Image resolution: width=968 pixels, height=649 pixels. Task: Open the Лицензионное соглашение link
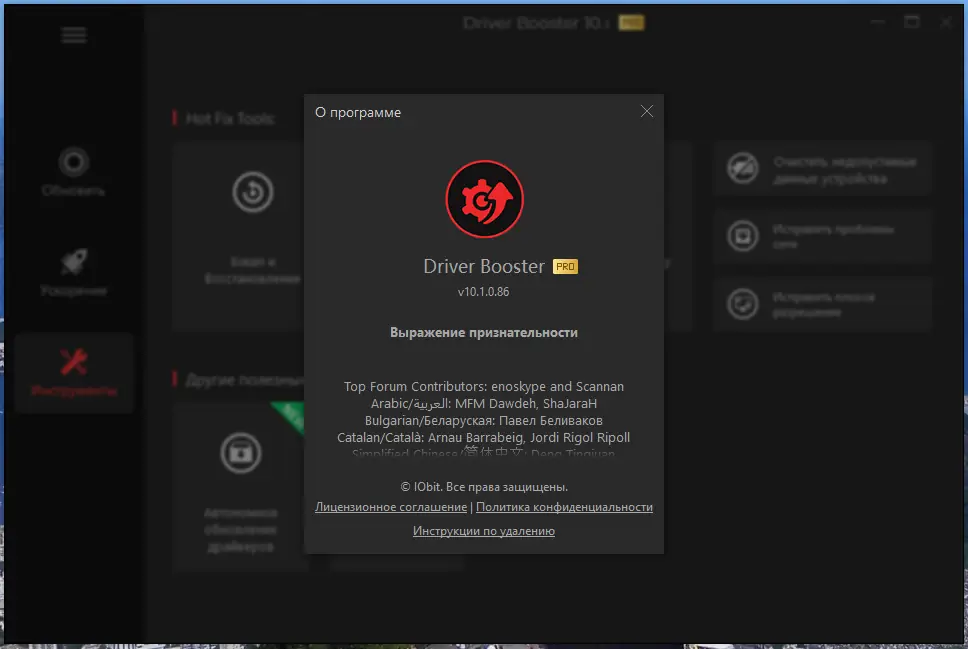[x=390, y=507]
